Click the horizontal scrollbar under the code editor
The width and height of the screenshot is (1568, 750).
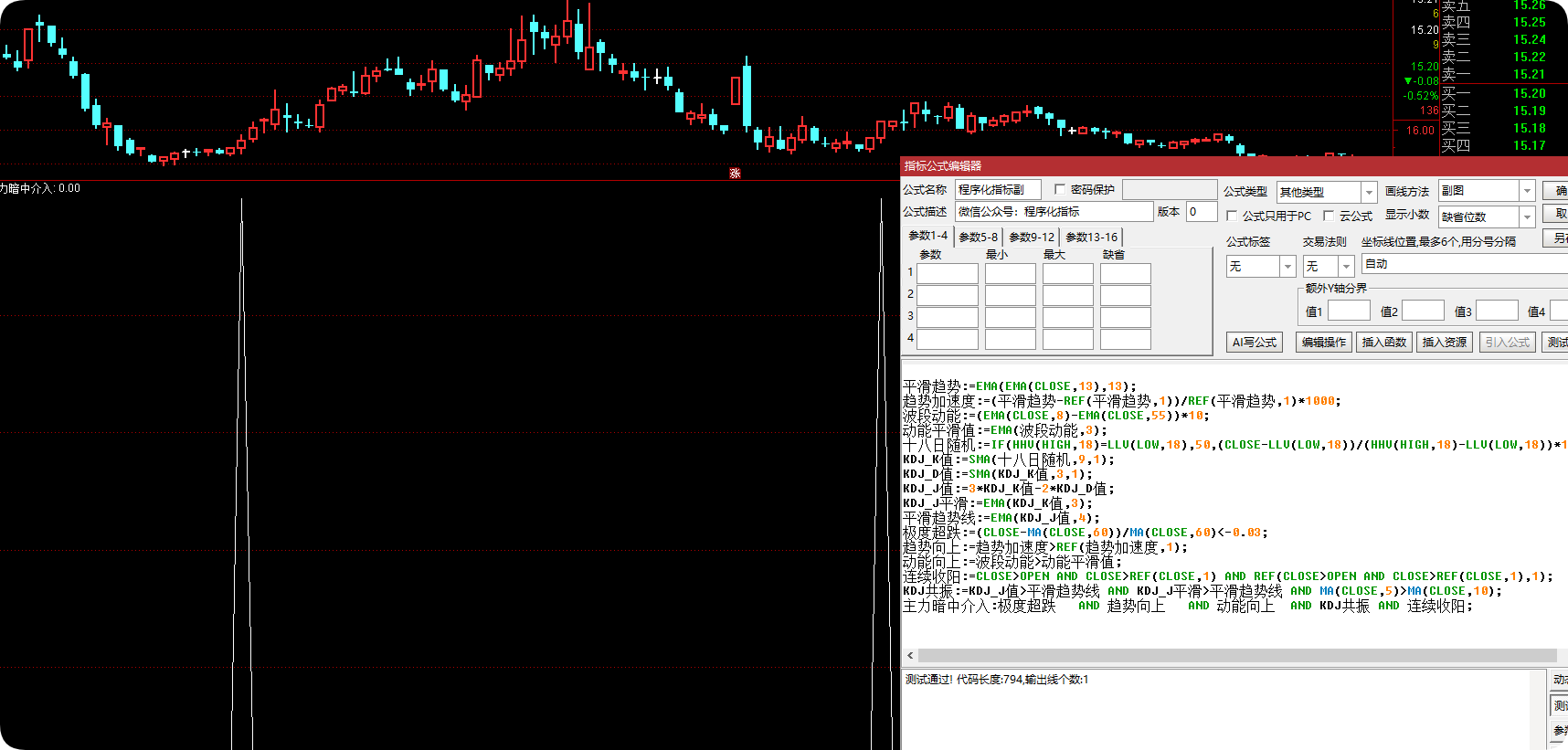tap(1237, 656)
